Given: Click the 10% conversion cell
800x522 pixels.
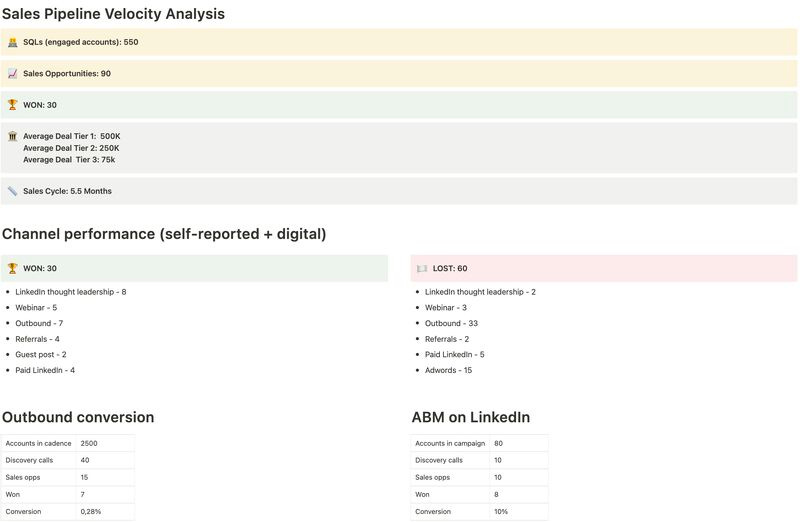Looking at the screenshot, I should (x=519, y=511).
